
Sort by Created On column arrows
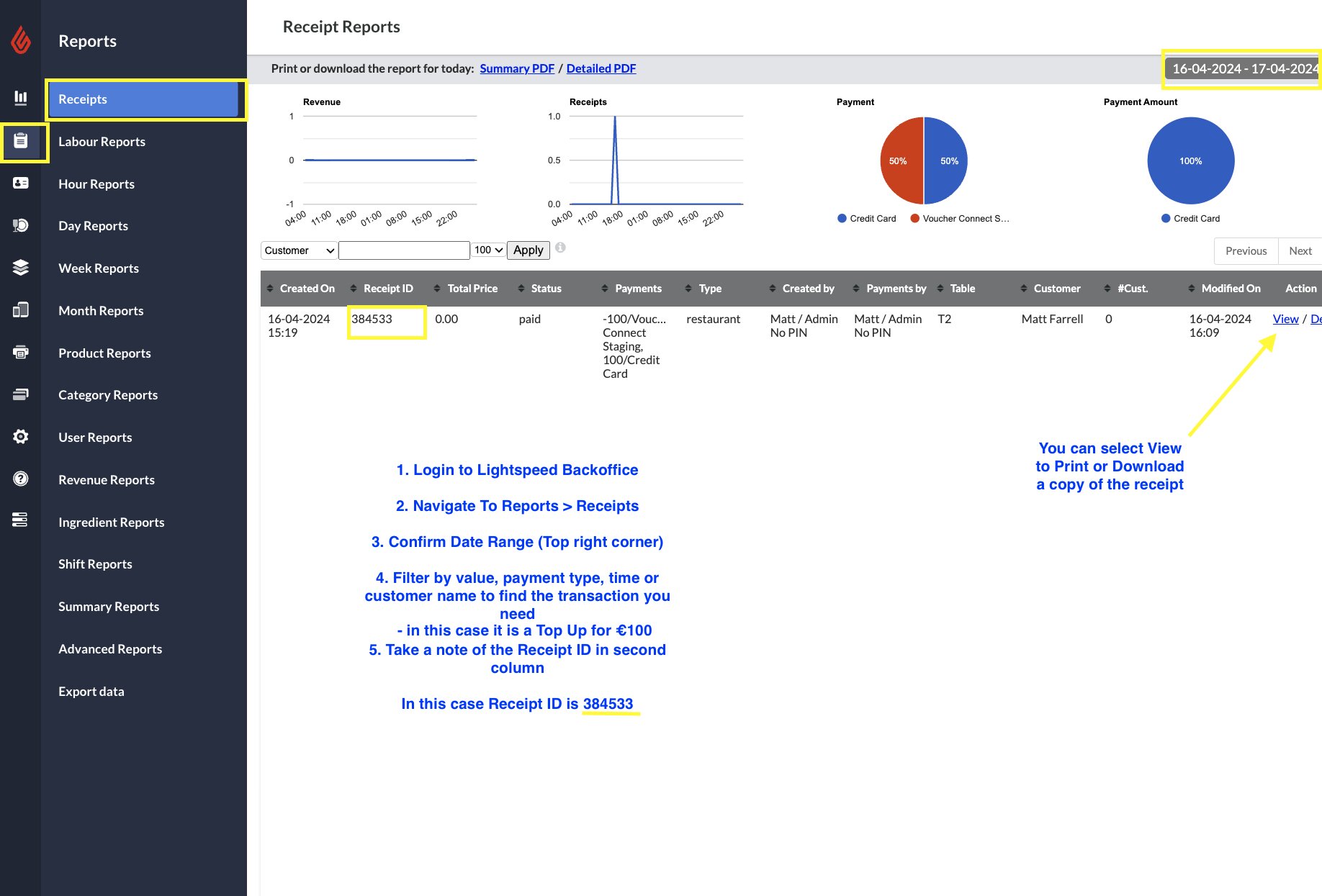coord(270,289)
